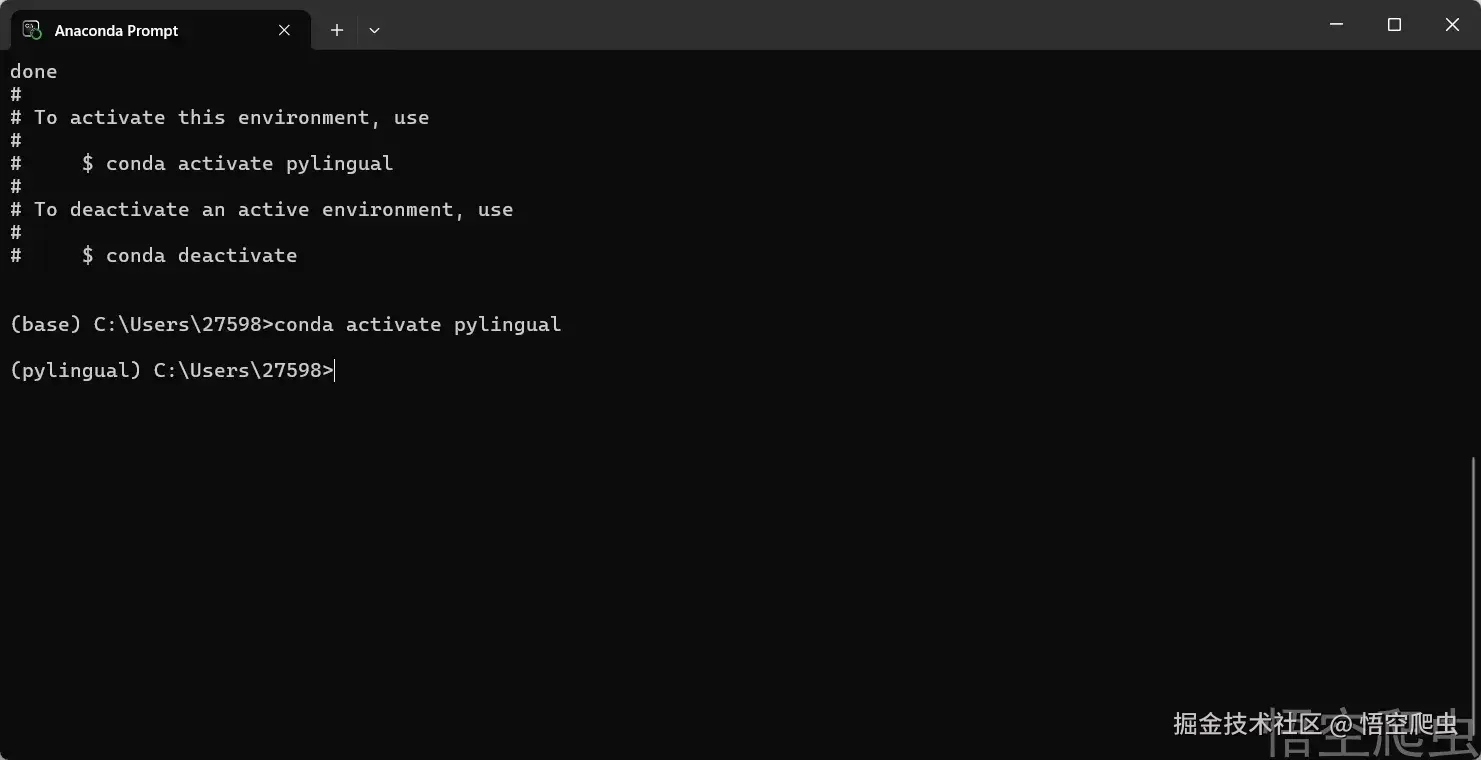The height and width of the screenshot is (760, 1481).
Task: Minimize the terminal window
Action: [x=1336, y=25]
